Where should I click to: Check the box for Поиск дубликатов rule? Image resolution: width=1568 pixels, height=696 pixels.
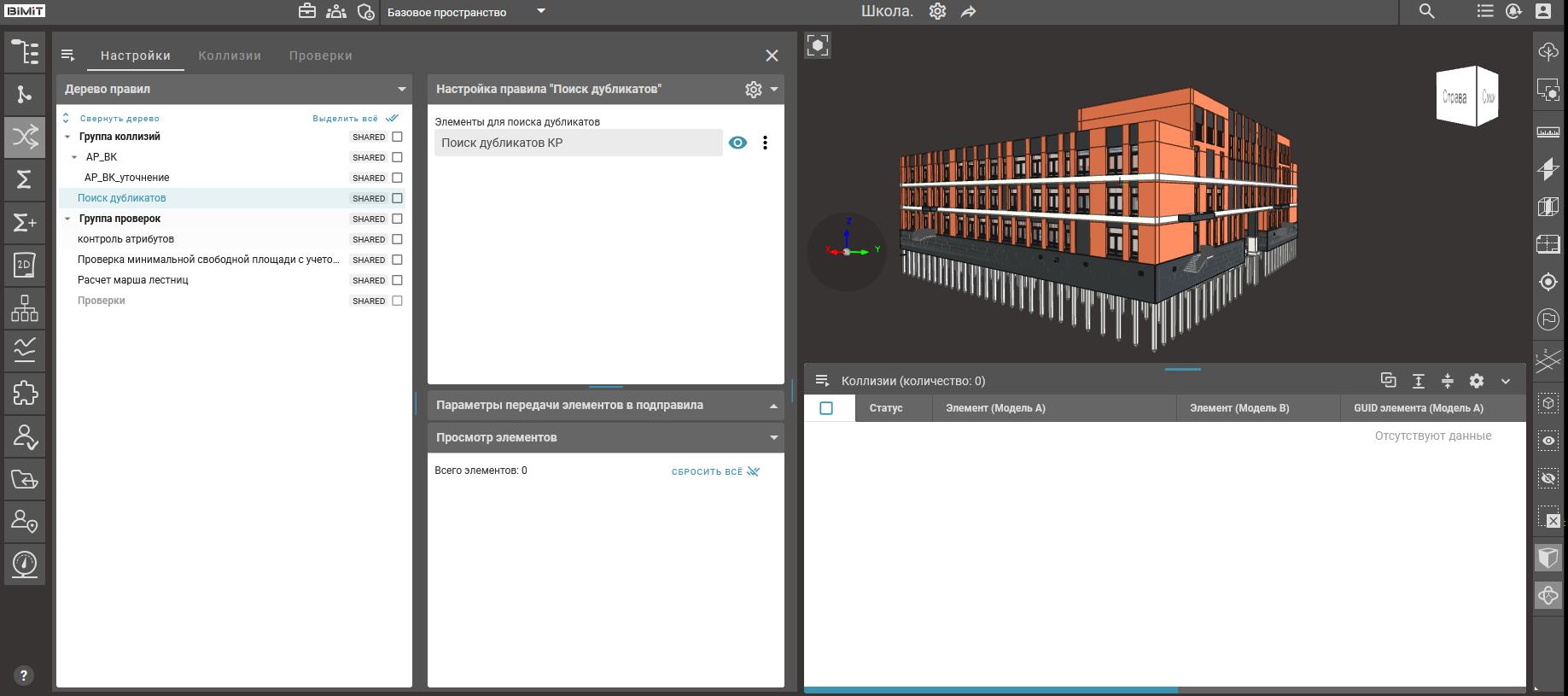coord(397,198)
